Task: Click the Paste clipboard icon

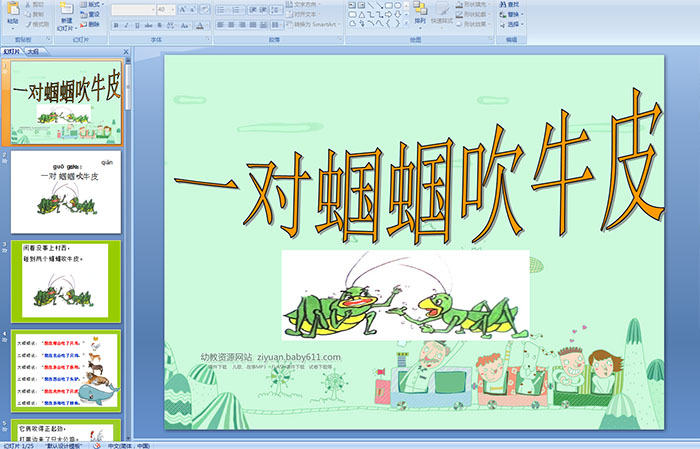Action: pos(13,8)
